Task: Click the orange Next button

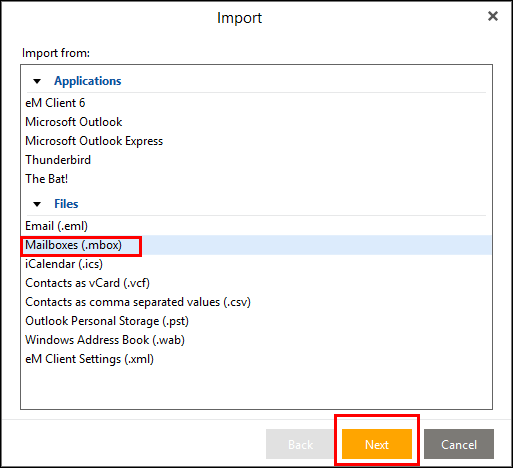Action: pos(377,444)
